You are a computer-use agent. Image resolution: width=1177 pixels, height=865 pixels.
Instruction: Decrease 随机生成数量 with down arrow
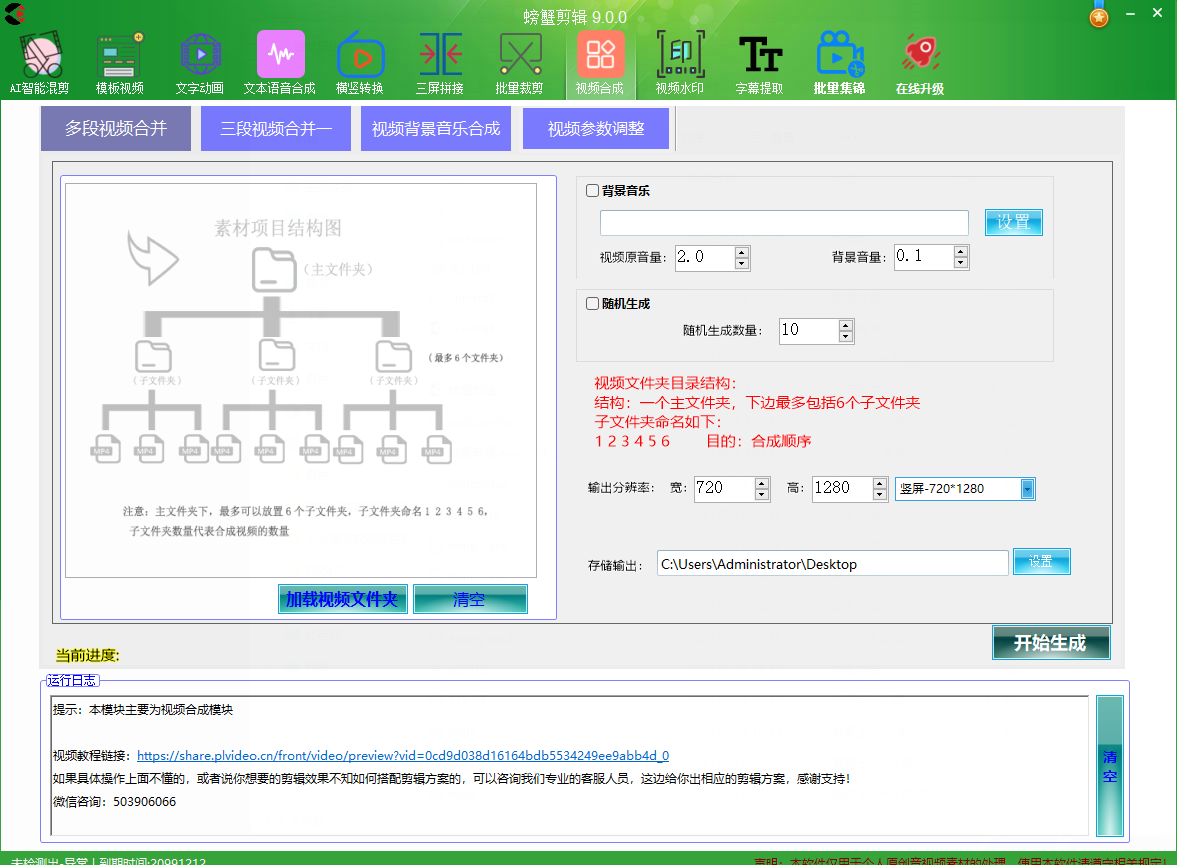pyautogui.click(x=846, y=337)
